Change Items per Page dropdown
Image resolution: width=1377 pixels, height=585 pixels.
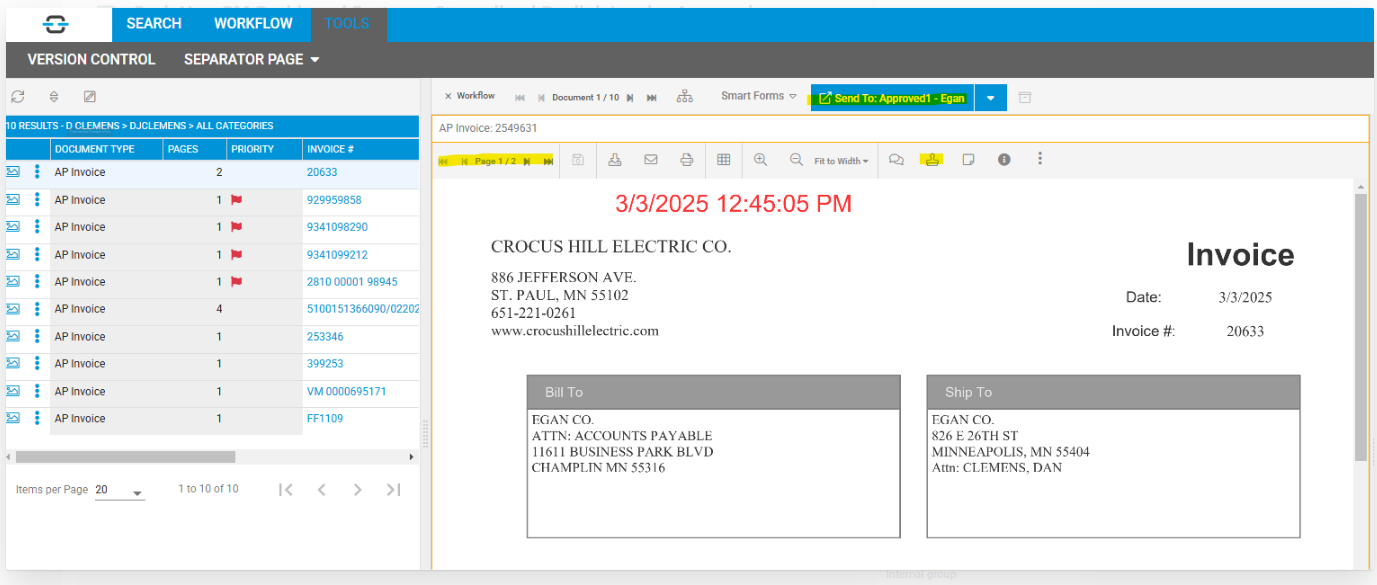pos(120,490)
